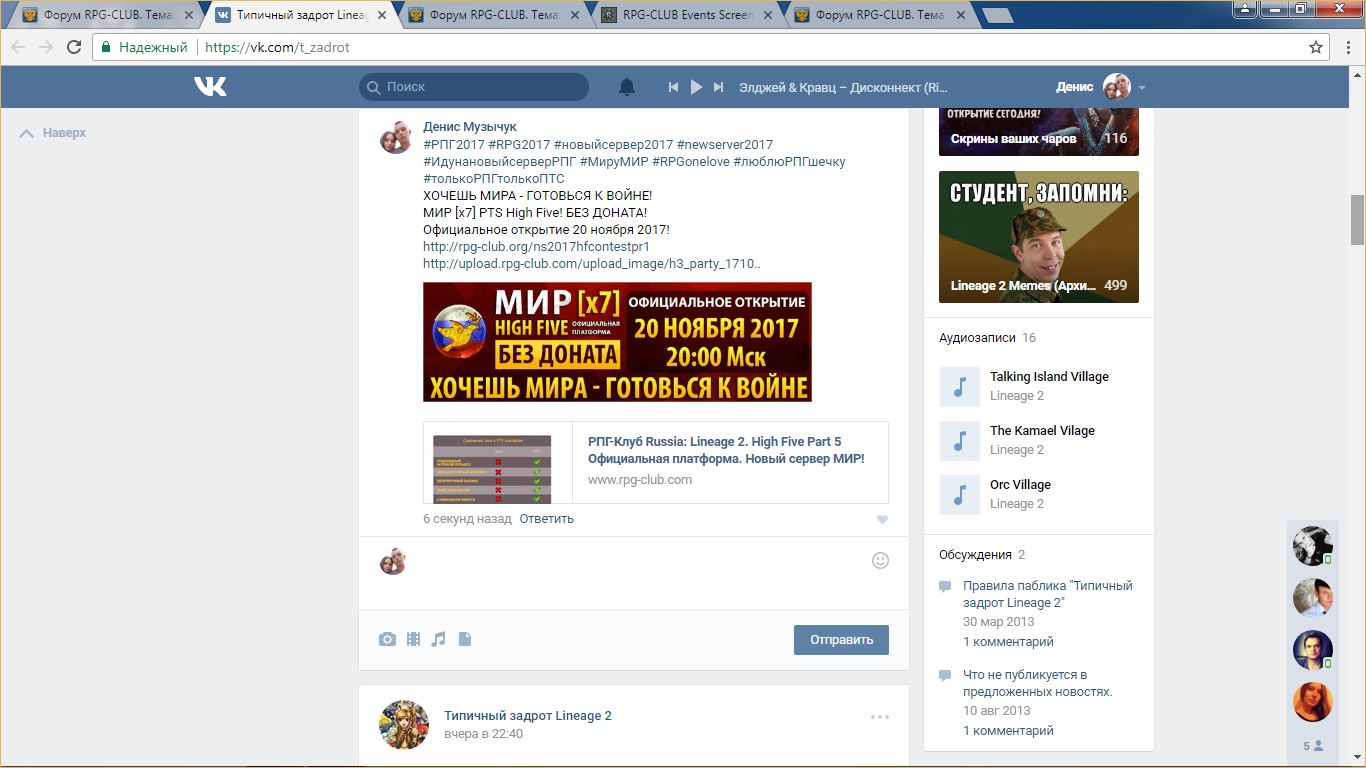Screen dimensions: 1366x768
Task: Click the Отправить send button
Action: point(841,640)
